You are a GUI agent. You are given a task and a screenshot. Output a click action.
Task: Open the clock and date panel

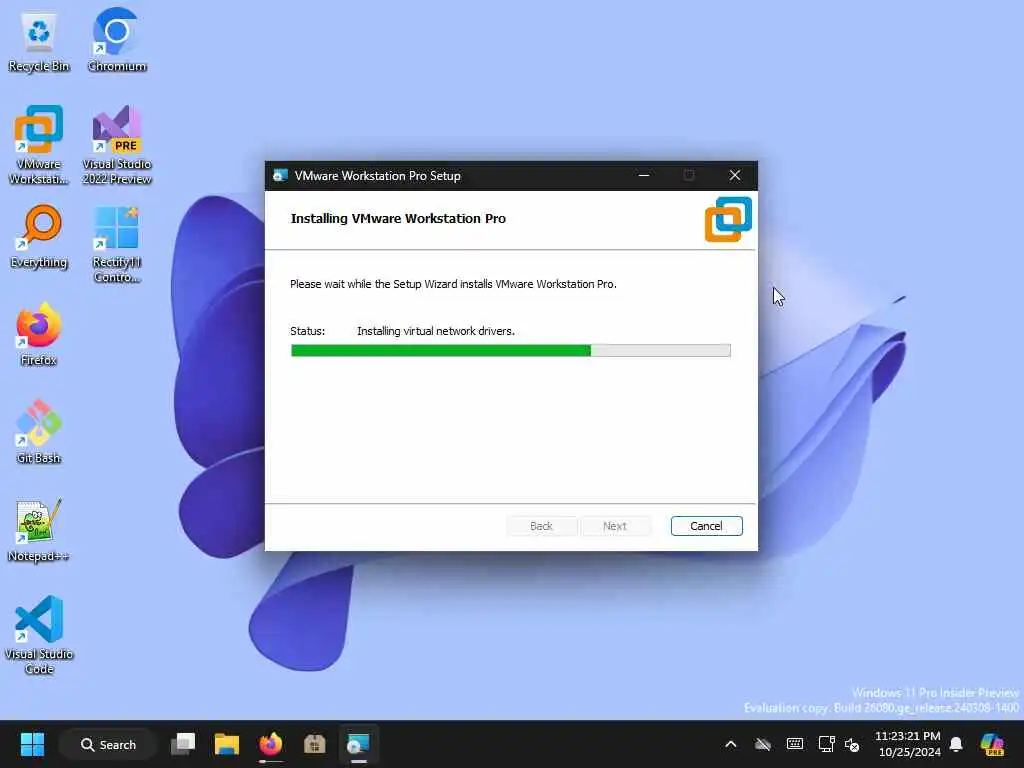pyautogui.click(x=908, y=744)
